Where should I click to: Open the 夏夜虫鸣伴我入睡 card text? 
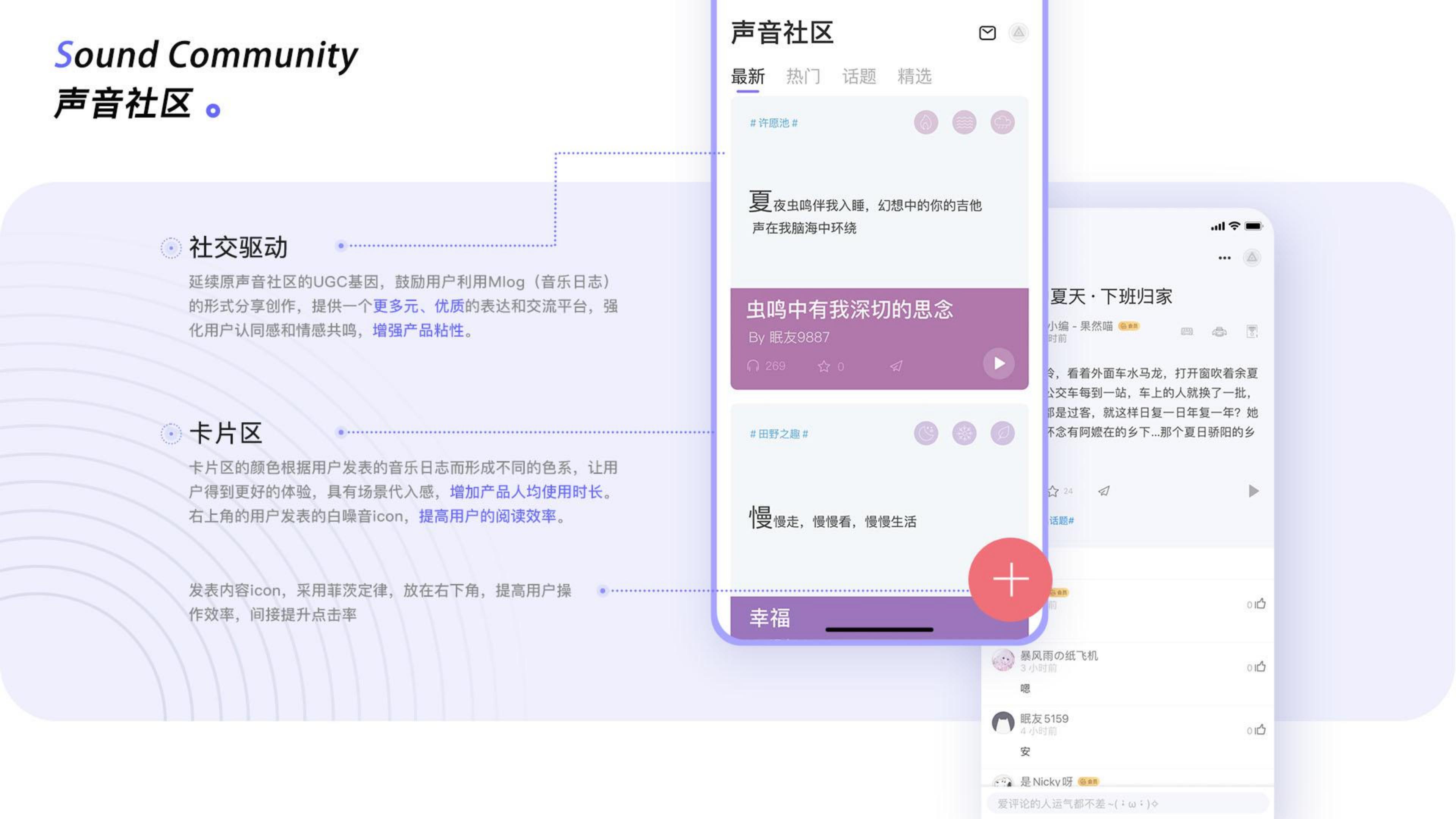pyautogui.click(x=865, y=212)
